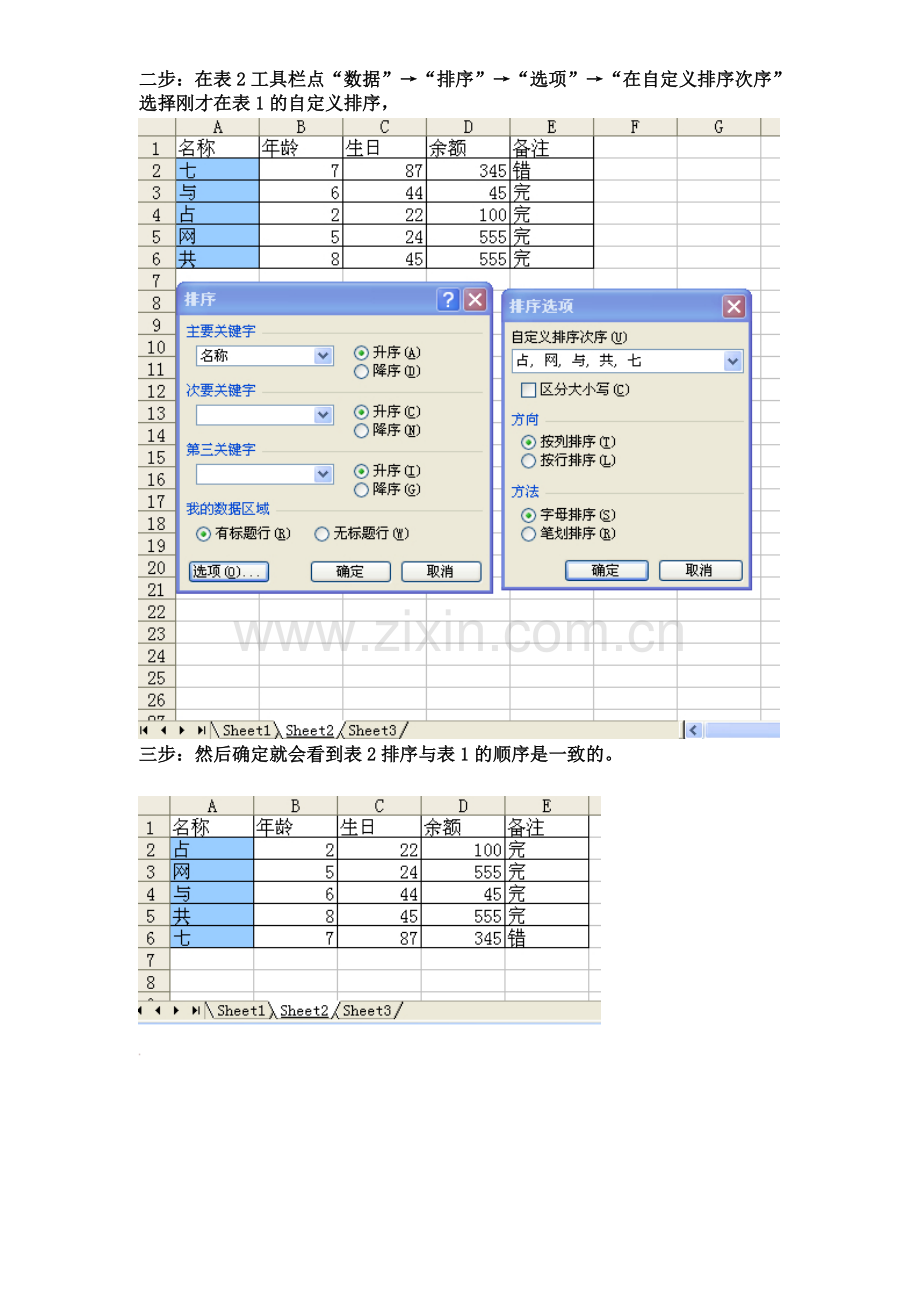920x1302 pixels.
Task: Click cell 占 in upper spreadsheet
Action: pyautogui.click(x=217, y=215)
